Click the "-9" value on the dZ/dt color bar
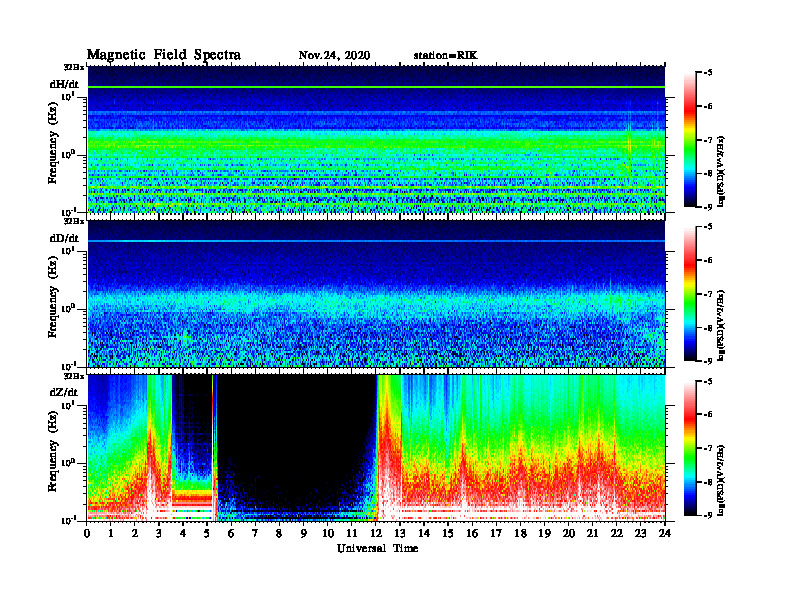 coord(708,515)
